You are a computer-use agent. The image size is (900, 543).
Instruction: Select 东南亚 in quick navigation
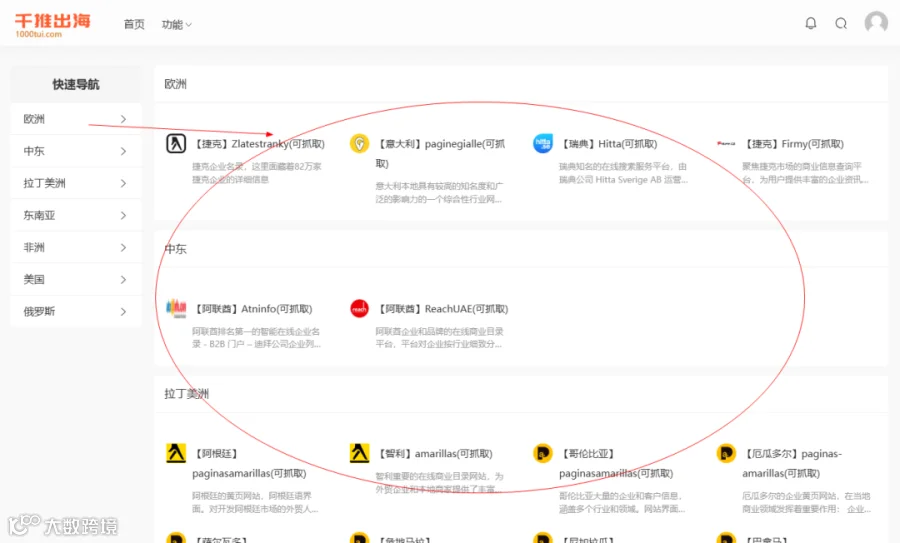76,215
